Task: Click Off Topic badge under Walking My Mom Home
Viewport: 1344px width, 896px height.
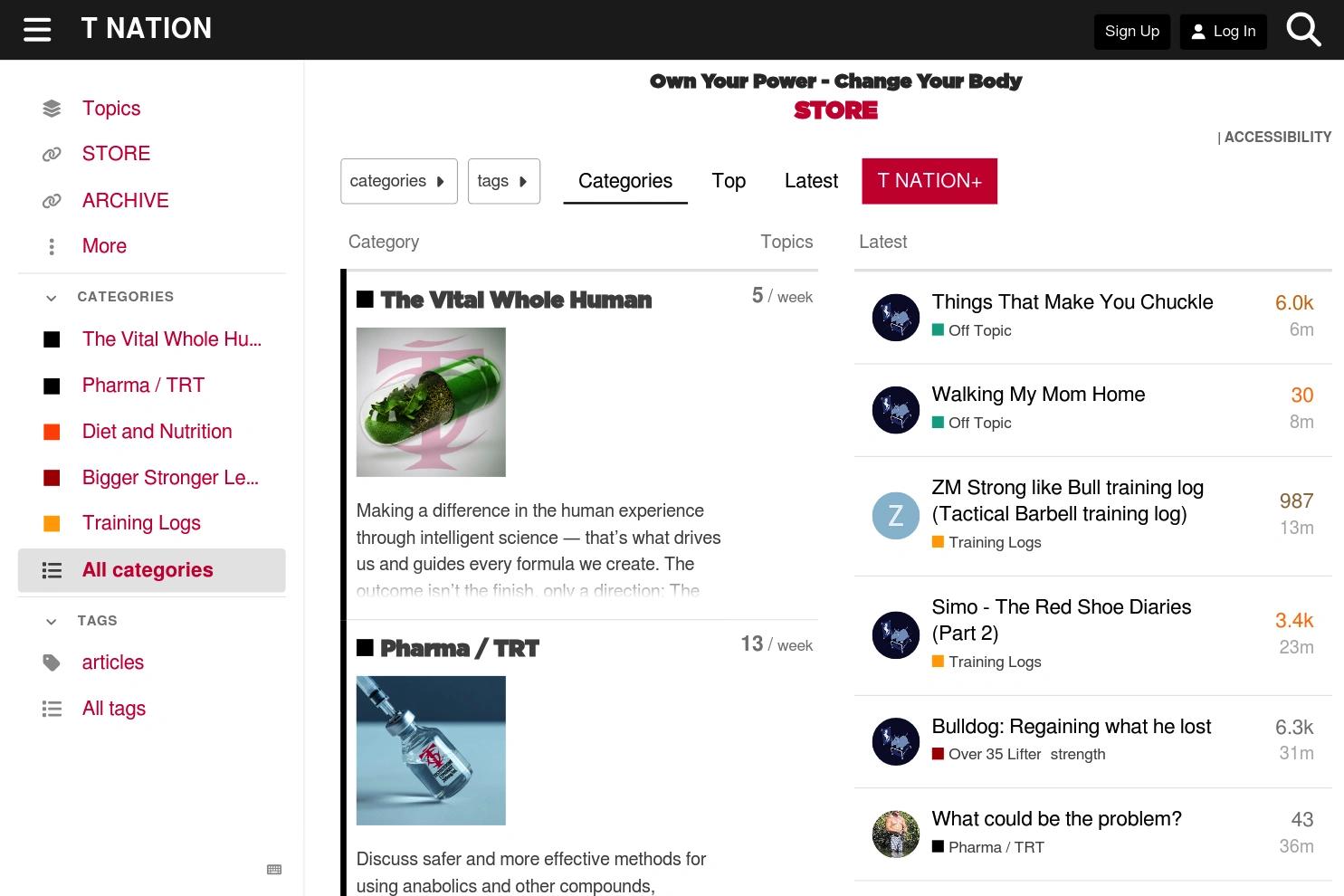Action: (x=972, y=423)
